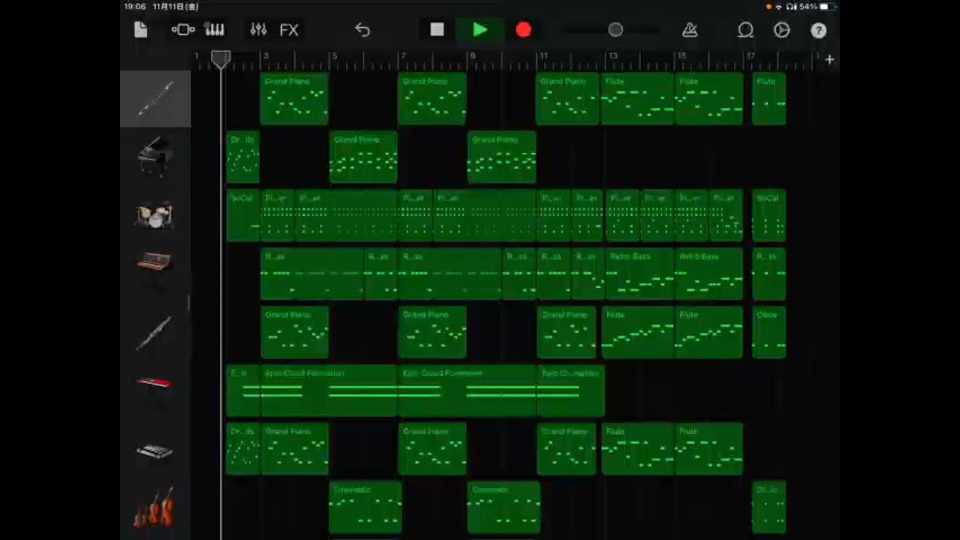Select first-track Grand Piano region at bar 7

pyautogui.click(x=432, y=99)
